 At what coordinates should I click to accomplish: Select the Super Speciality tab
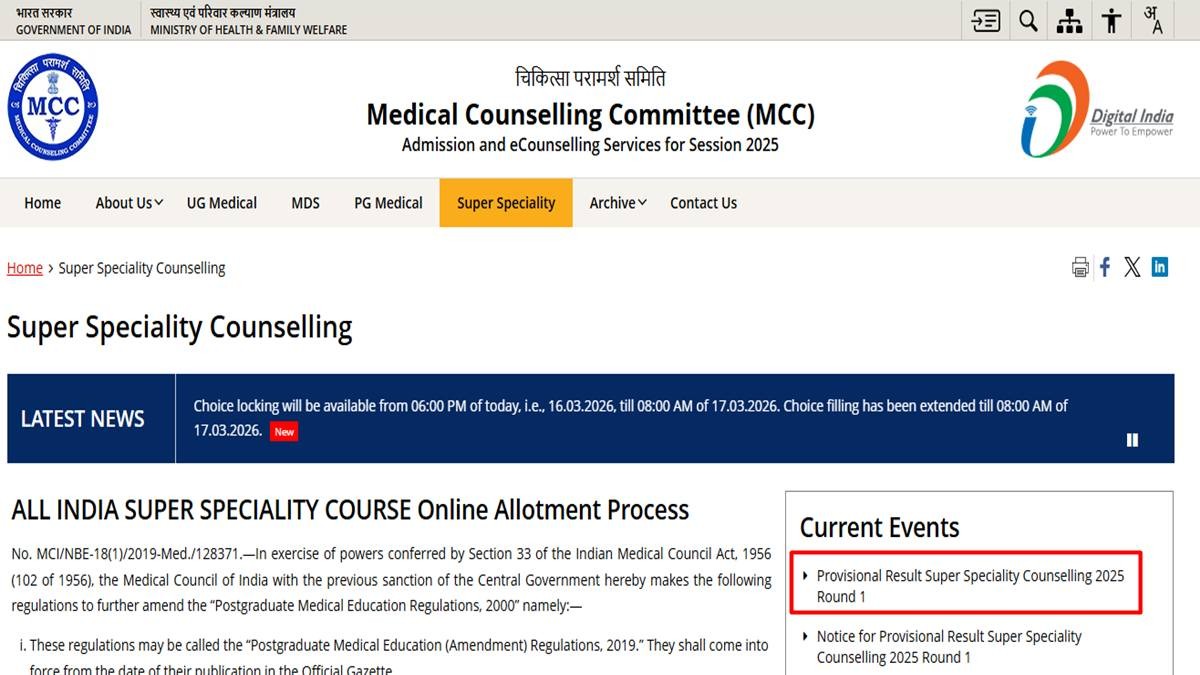(x=506, y=203)
